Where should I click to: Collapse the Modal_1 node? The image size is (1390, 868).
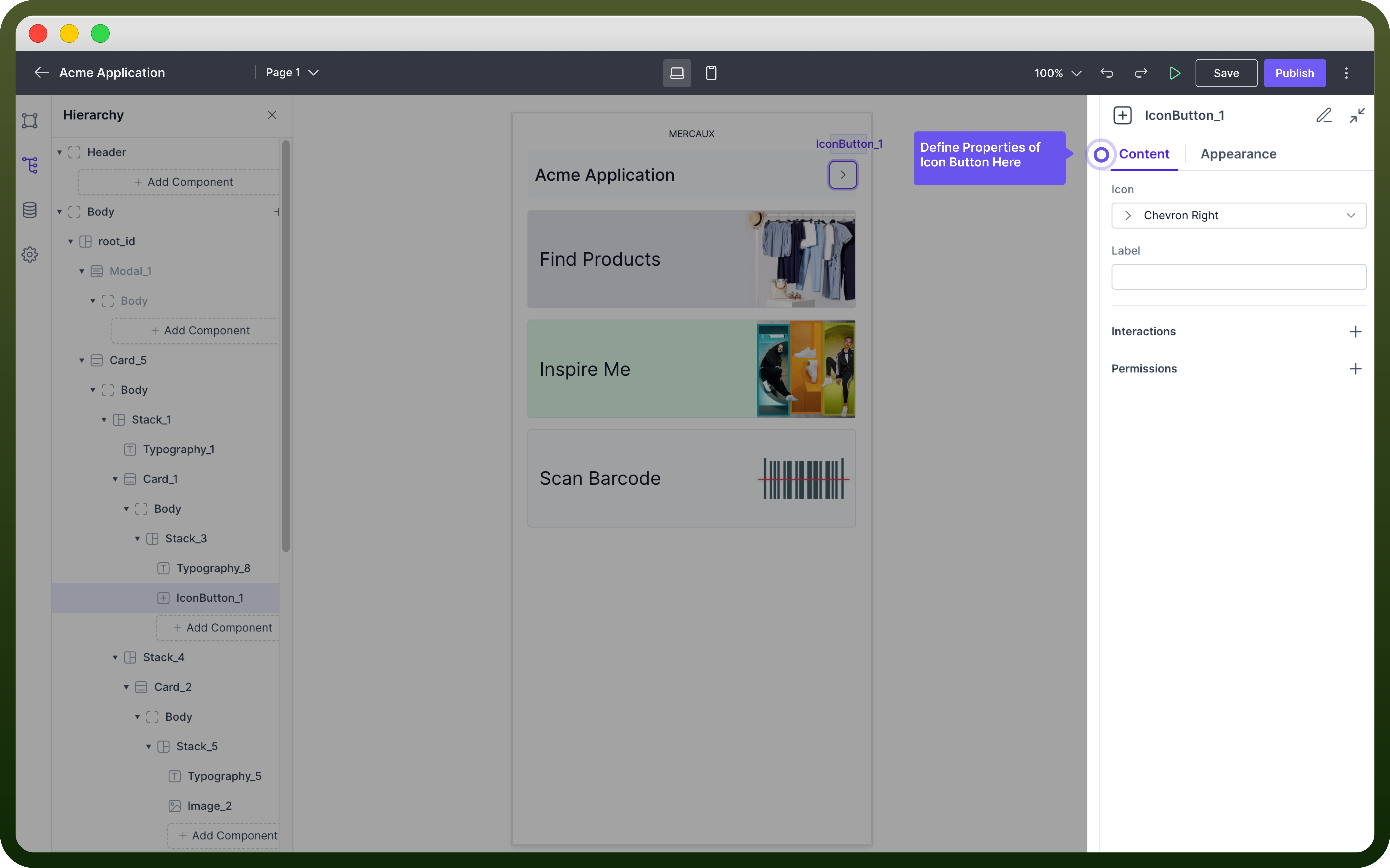(x=81, y=271)
